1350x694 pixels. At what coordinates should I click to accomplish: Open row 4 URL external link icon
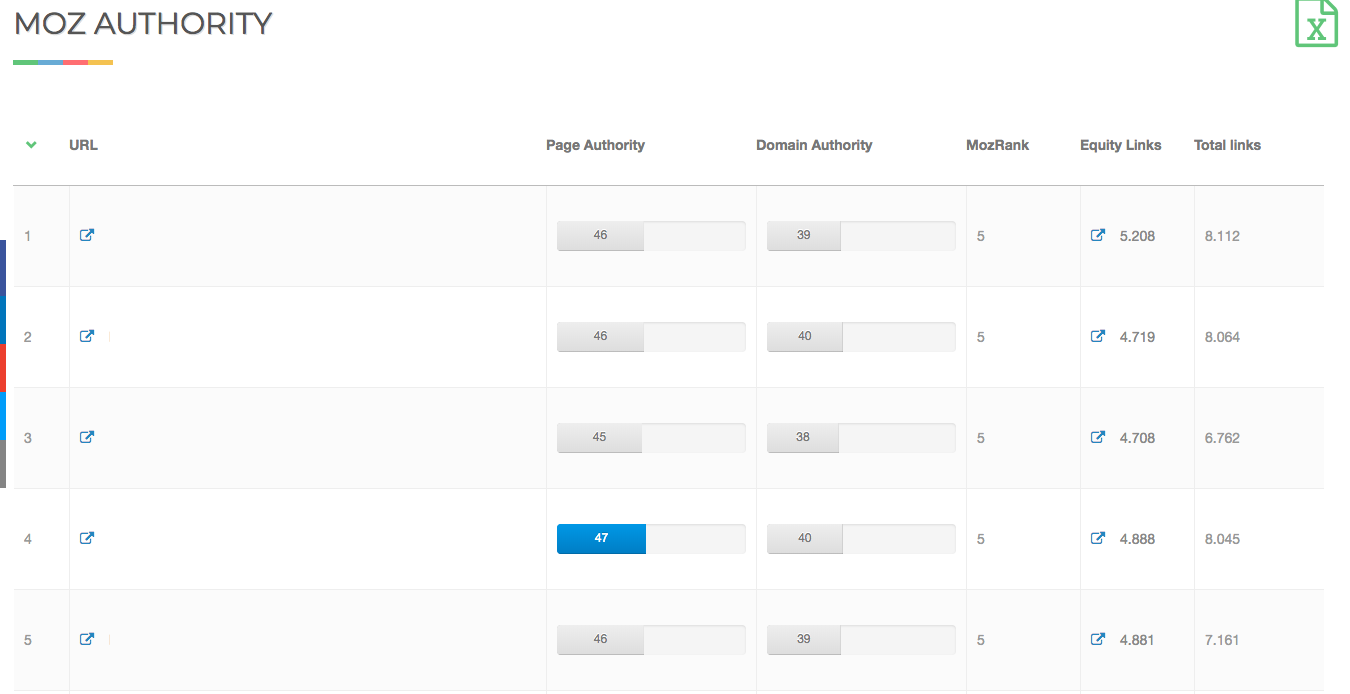click(x=87, y=538)
